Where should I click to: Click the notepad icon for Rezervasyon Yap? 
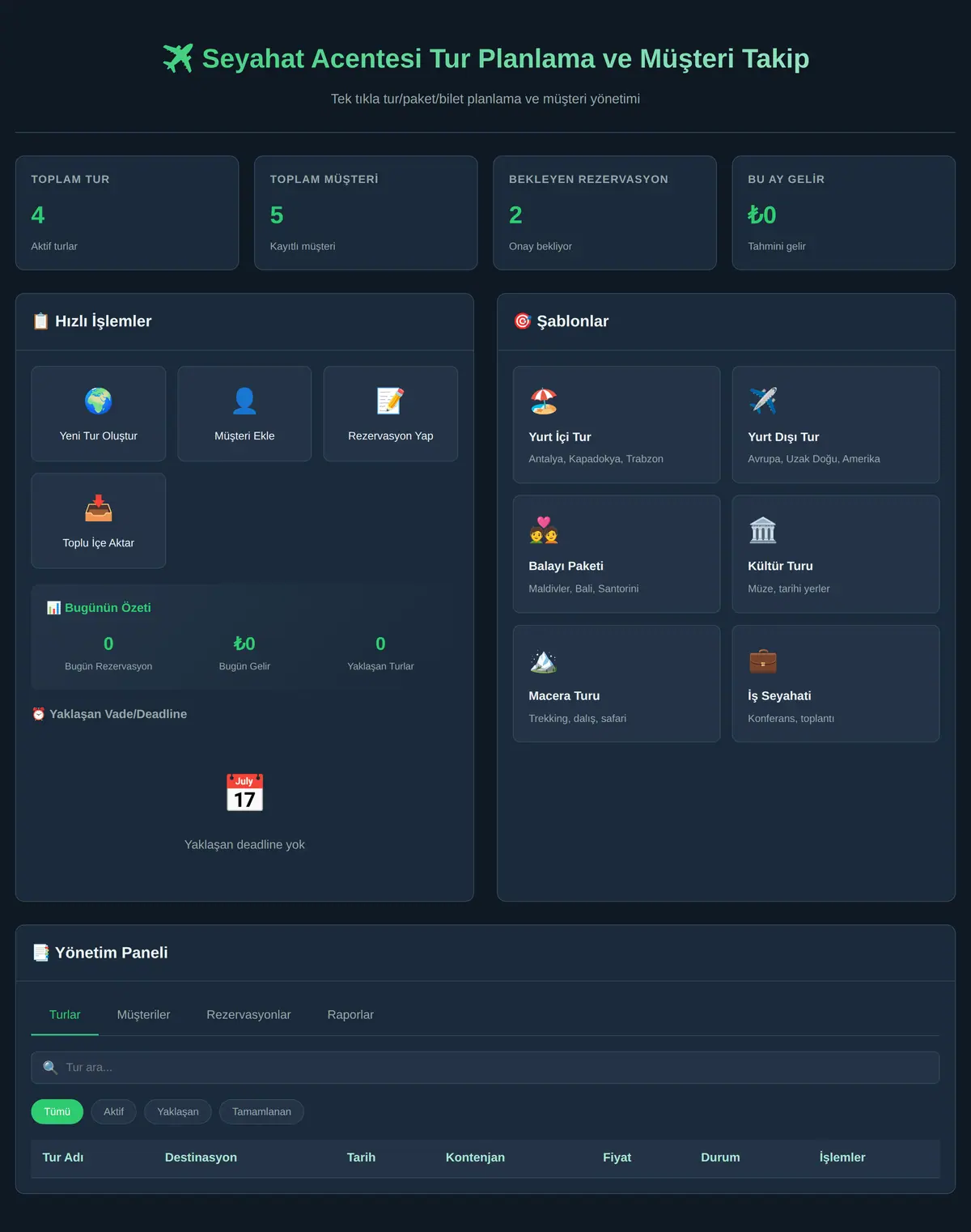click(390, 401)
